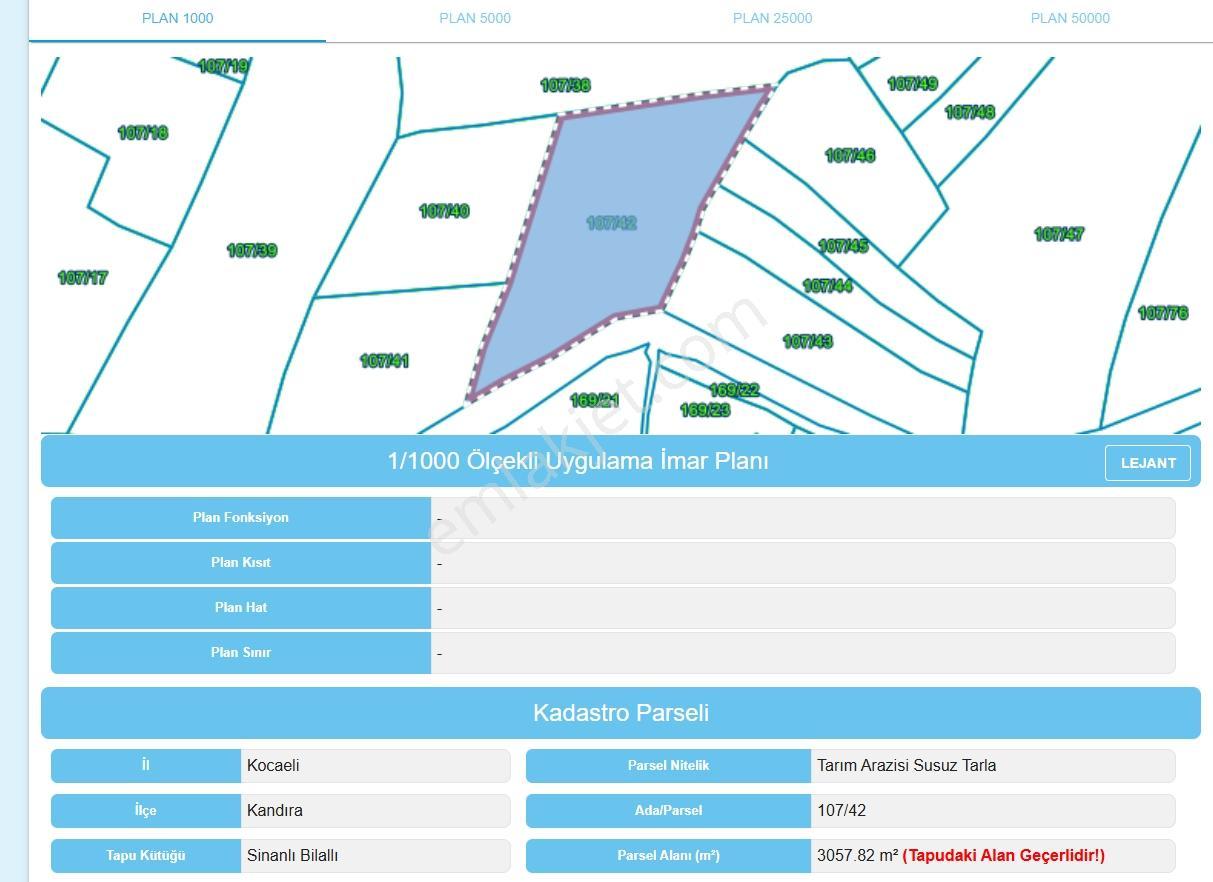The width and height of the screenshot is (1213, 882).
Task: Click the 3057.82 m² area value
Action: pos(857,856)
